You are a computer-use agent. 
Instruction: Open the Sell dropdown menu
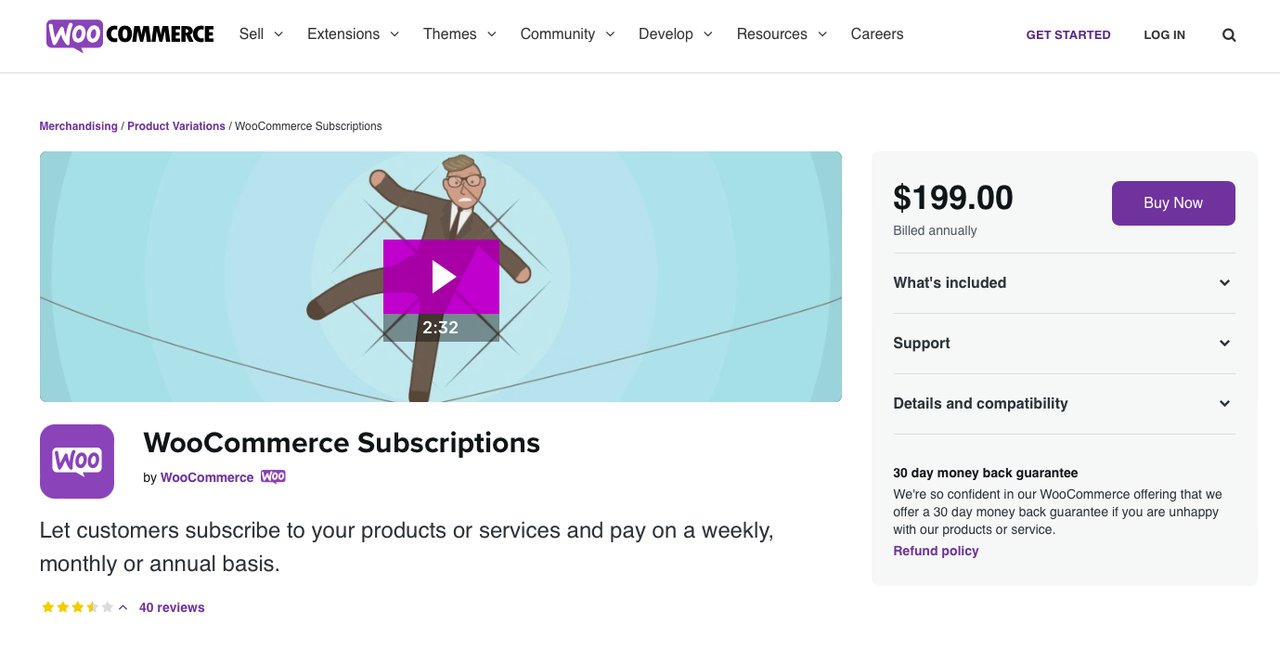(261, 34)
